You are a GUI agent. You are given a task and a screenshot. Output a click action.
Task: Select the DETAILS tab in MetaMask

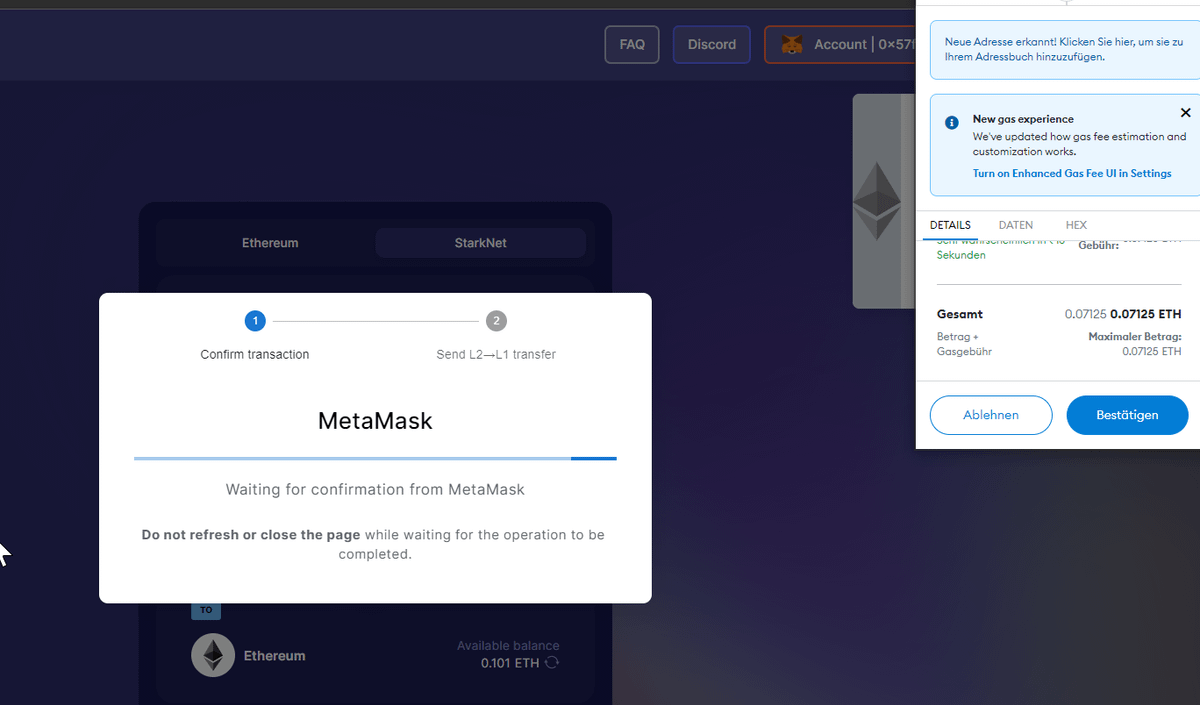(950, 225)
